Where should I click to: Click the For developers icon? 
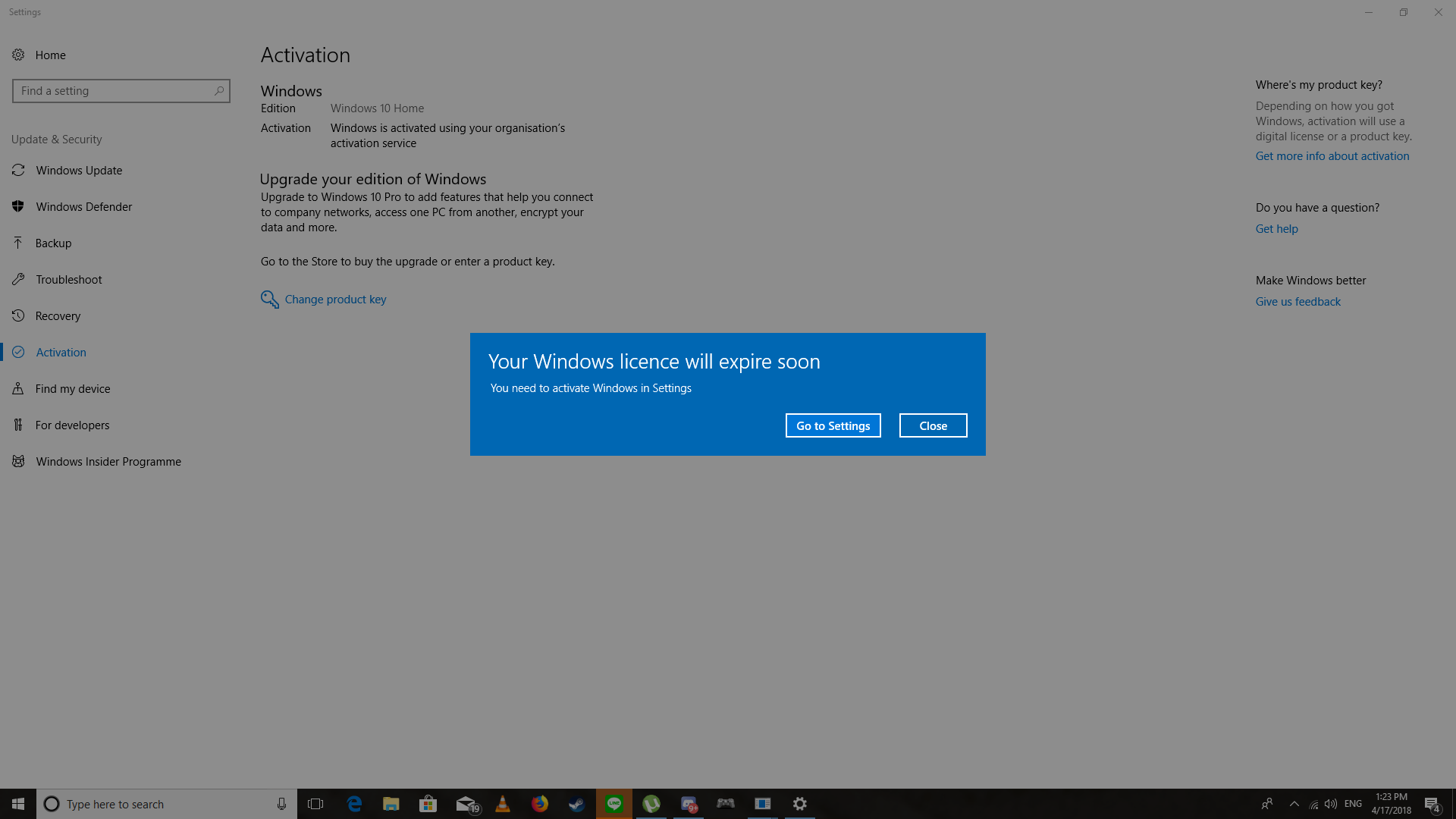point(18,425)
